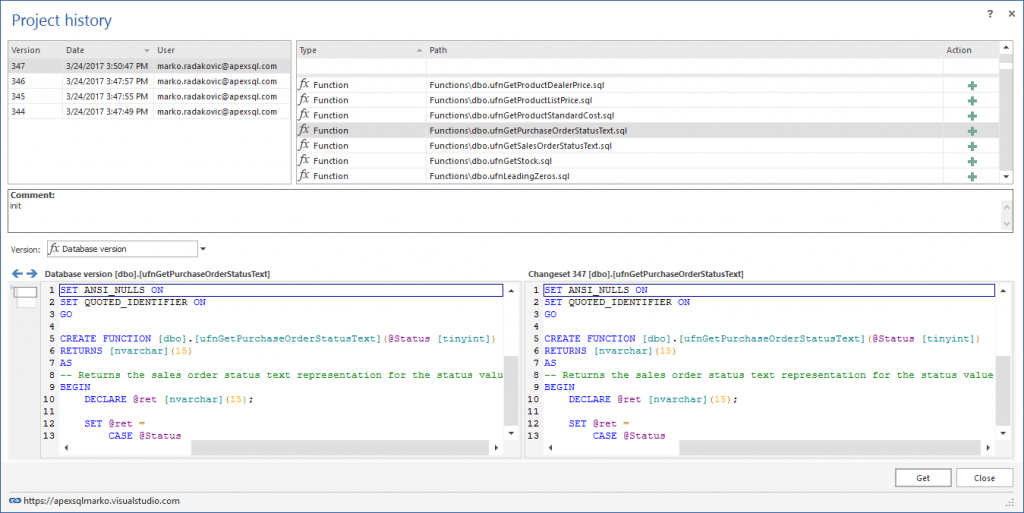The width and height of the screenshot is (1024, 513).
Task: Open the Version dropdown arrow
Action: coord(203,249)
